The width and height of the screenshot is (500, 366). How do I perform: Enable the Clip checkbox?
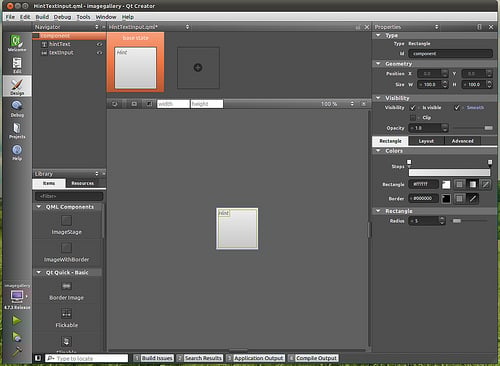(413, 118)
